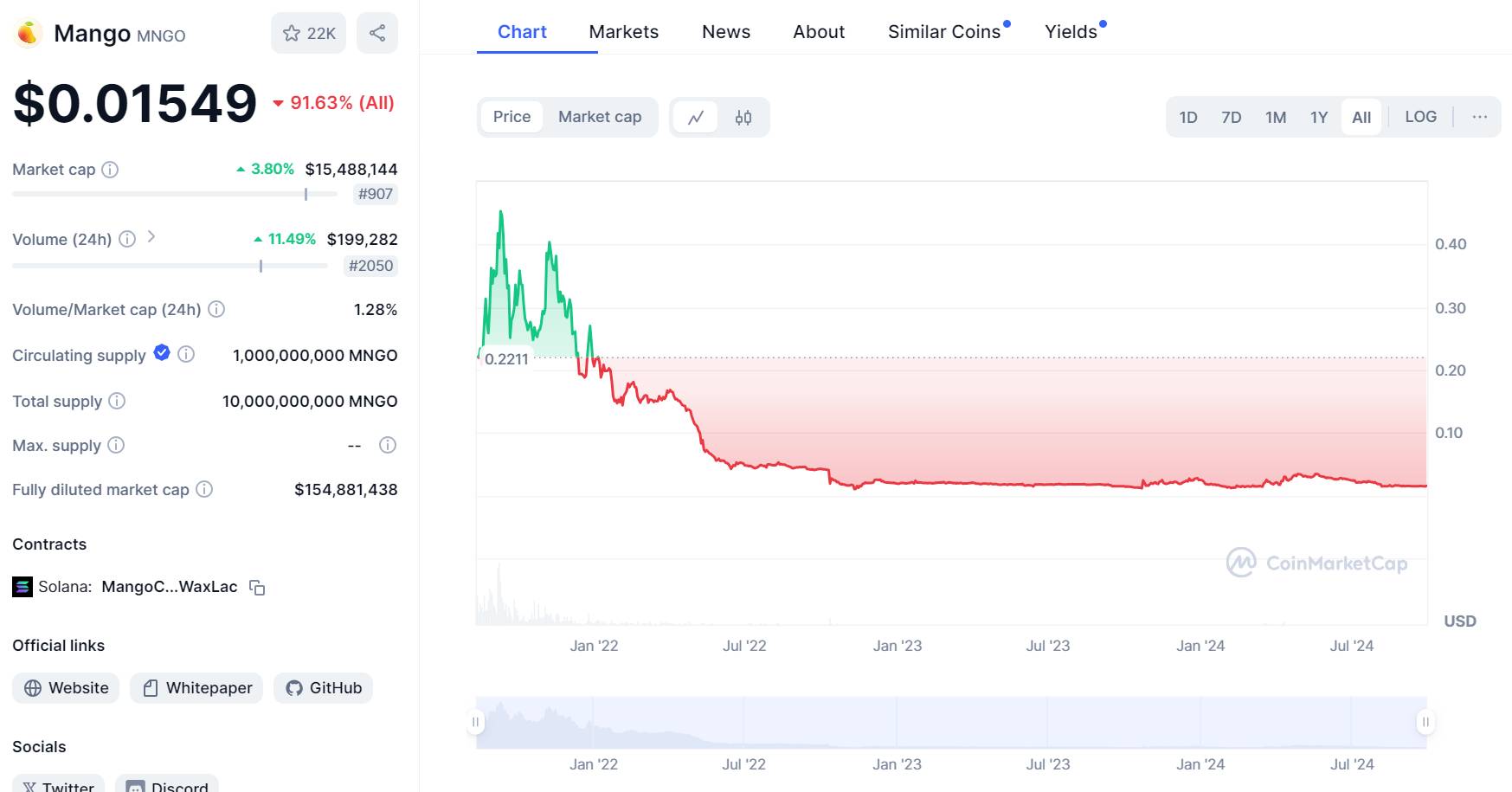Show Fully diluted market cap info icon
The width and height of the screenshot is (1512, 792).
(x=204, y=489)
